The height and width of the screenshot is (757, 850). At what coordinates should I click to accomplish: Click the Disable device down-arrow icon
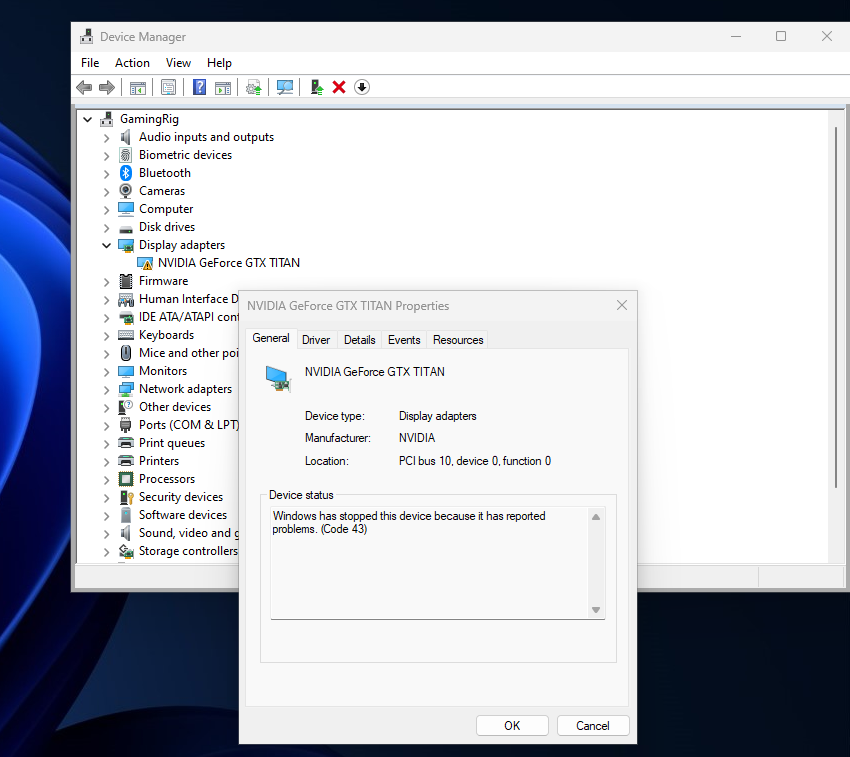(362, 87)
